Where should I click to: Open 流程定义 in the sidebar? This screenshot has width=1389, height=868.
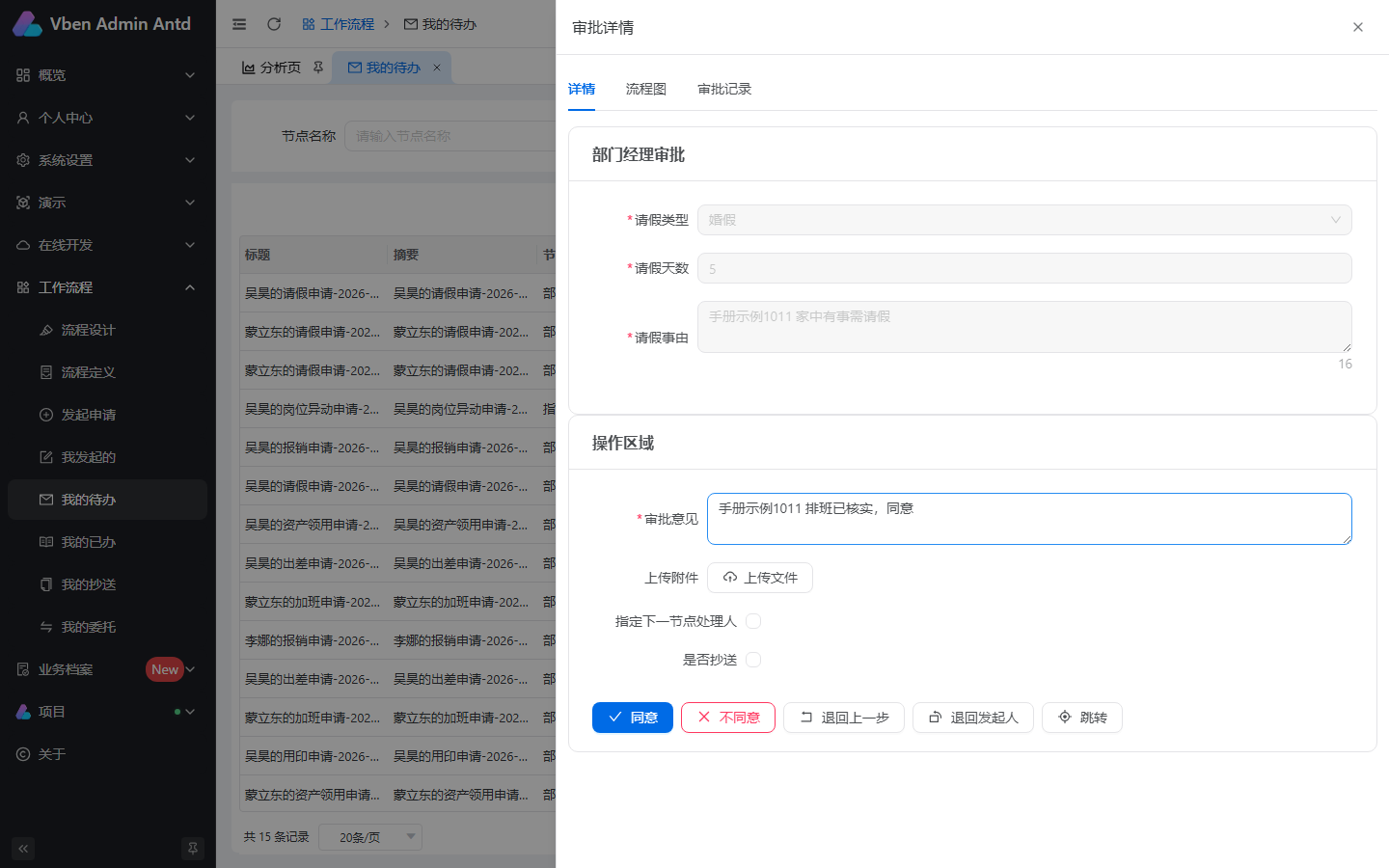108,372
